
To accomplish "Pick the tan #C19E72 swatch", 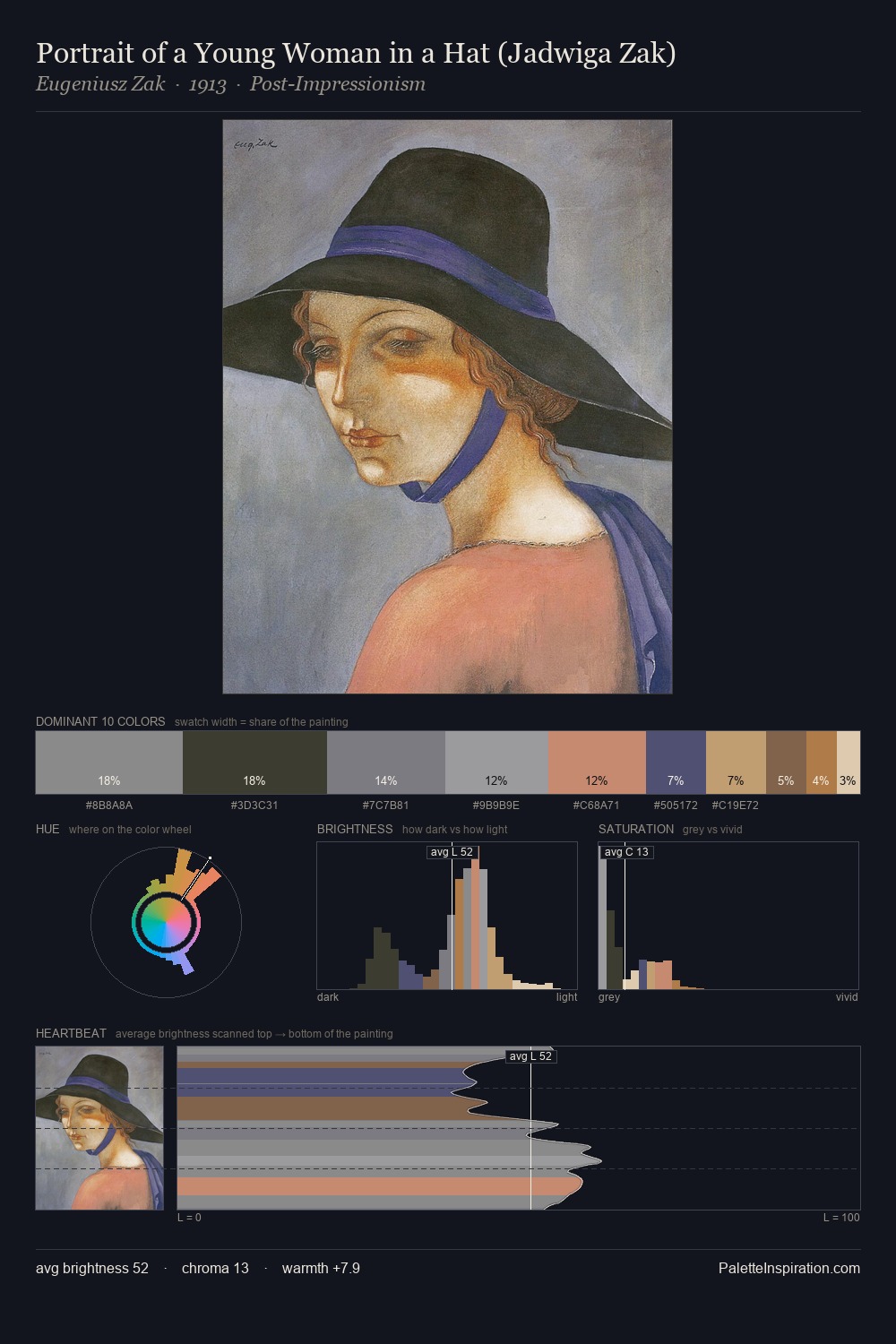I will 736,762.
